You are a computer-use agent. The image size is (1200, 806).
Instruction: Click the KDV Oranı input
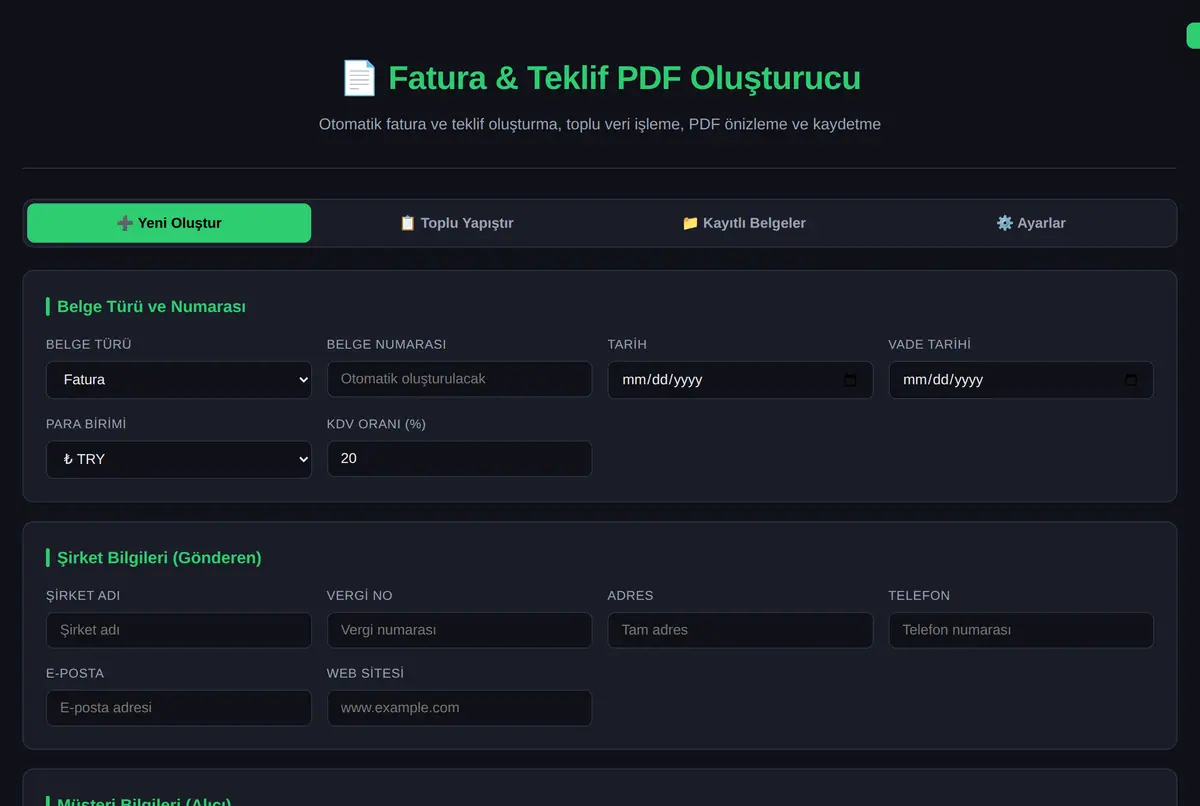click(460, 459)
